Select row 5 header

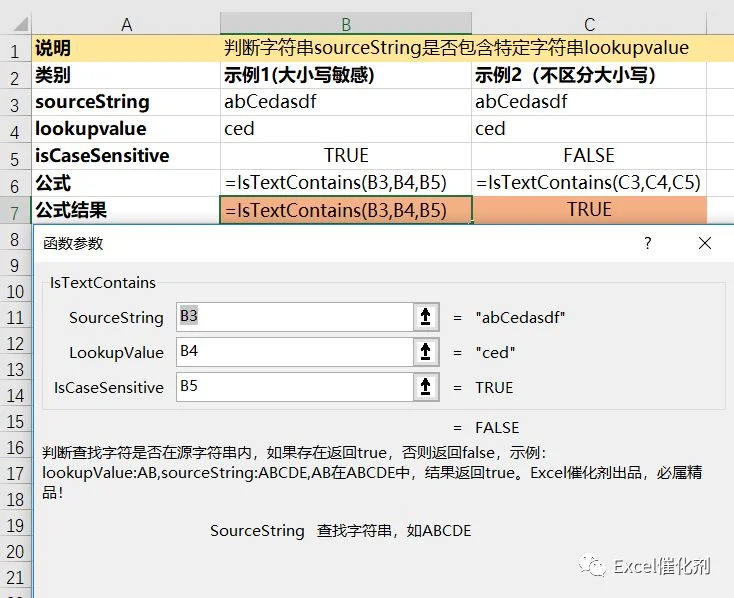click(x=15, y=158)
